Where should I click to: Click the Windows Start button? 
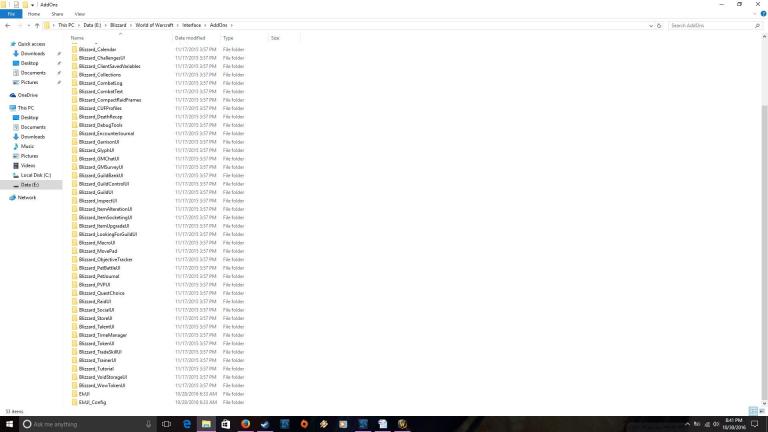pos(8,423)
